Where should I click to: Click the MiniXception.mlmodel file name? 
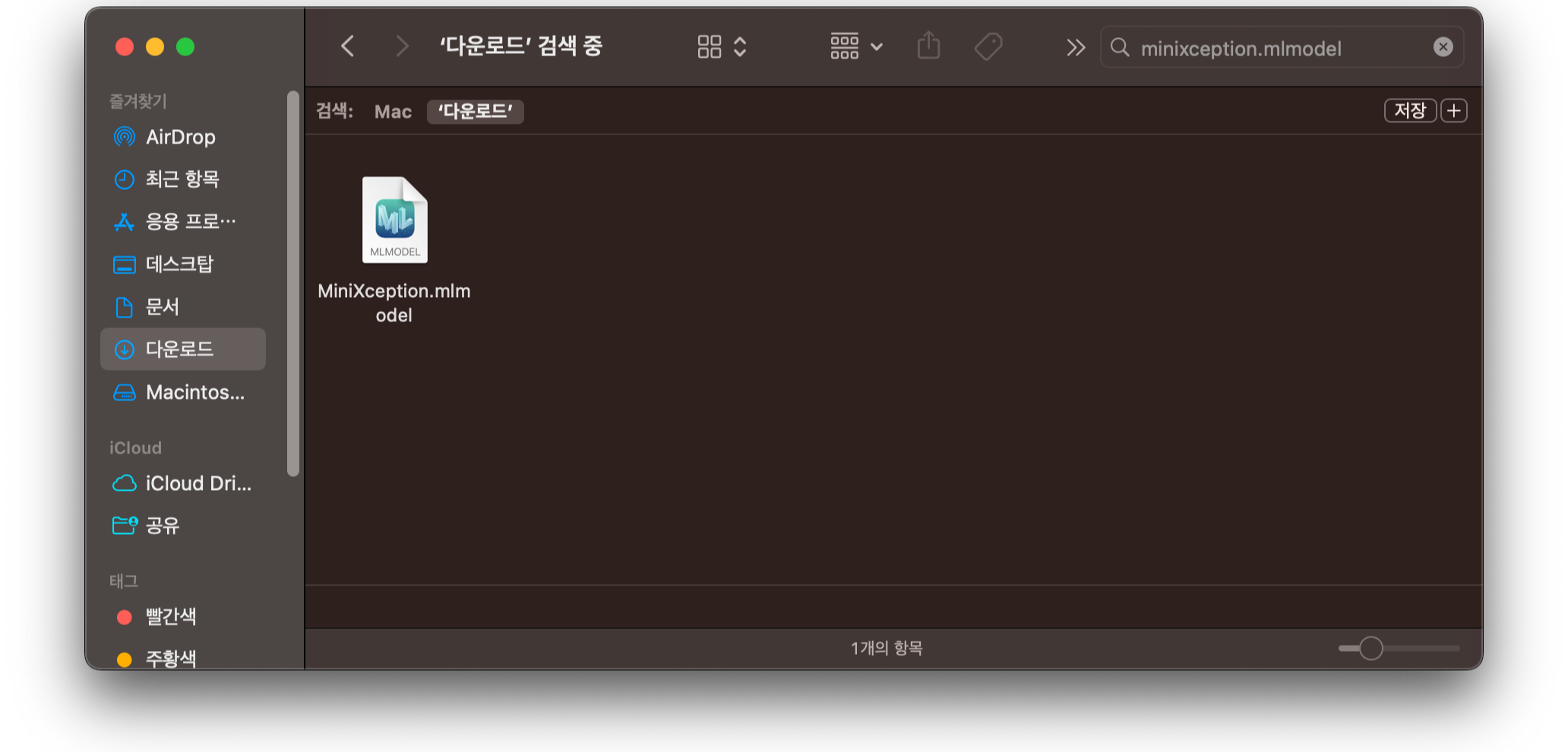click(394, 303)
